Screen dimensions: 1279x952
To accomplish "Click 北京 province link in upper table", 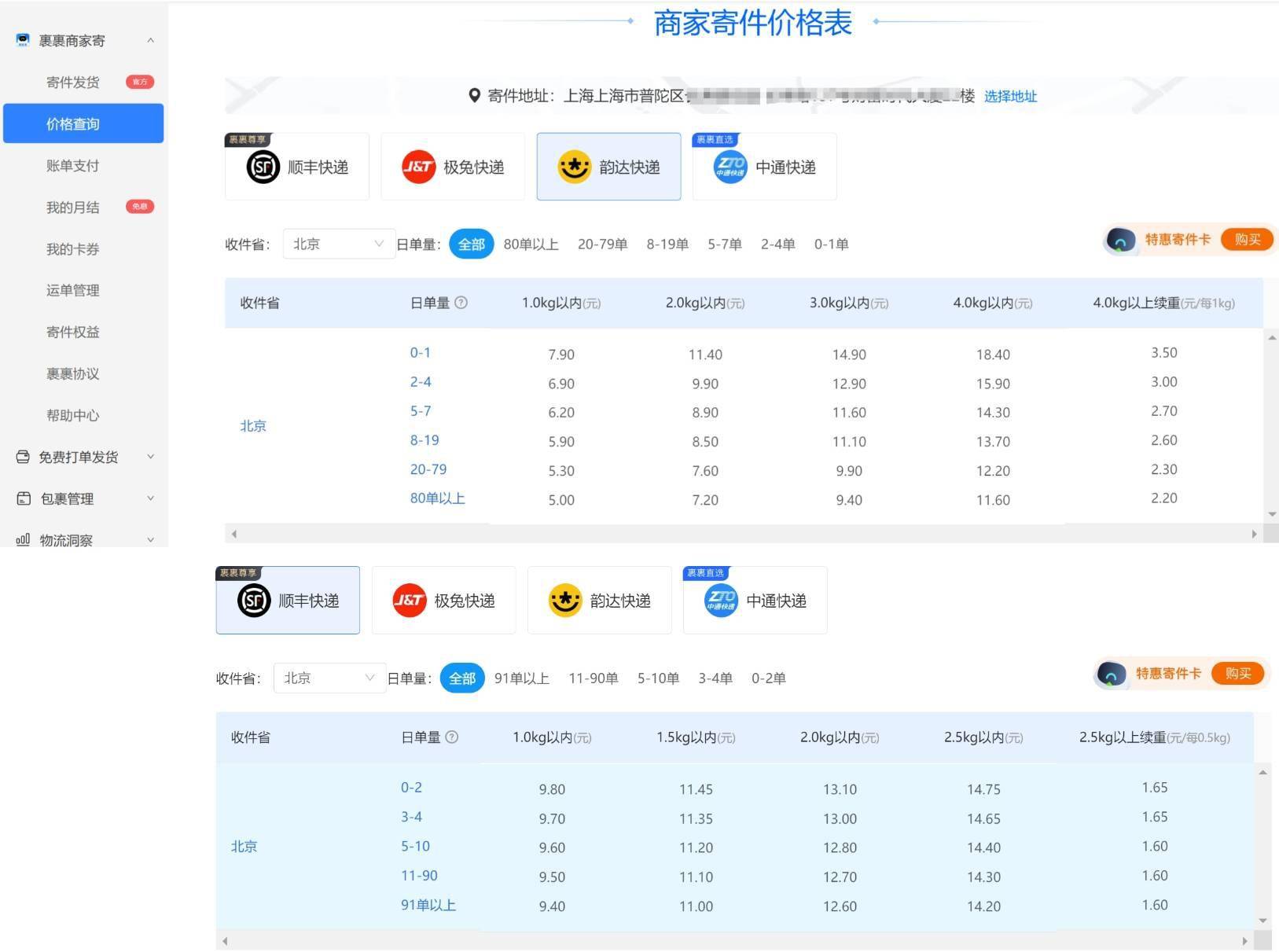I will (x=253, y=426).
